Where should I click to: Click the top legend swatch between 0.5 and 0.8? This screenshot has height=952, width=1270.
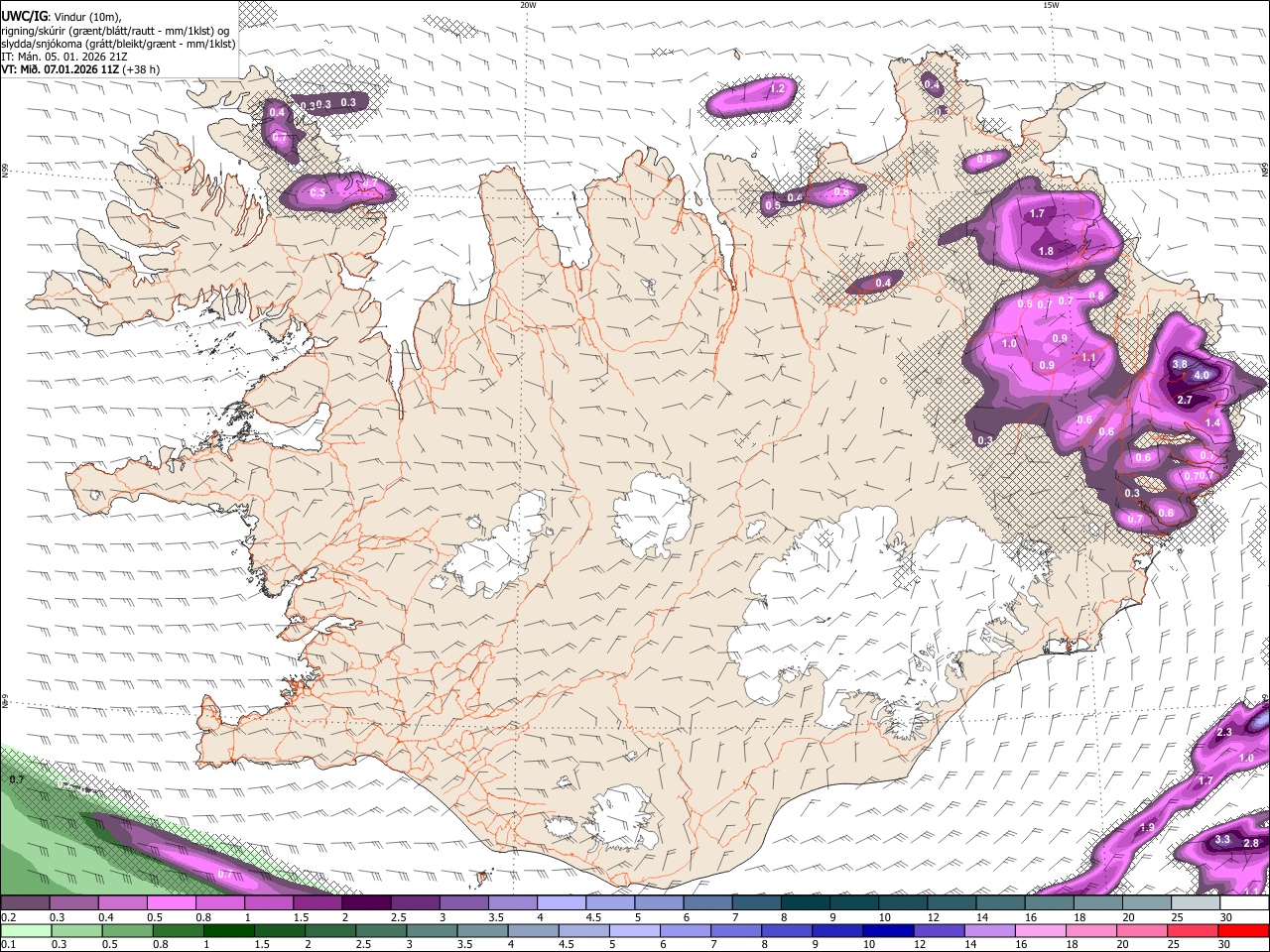(171, 903)
